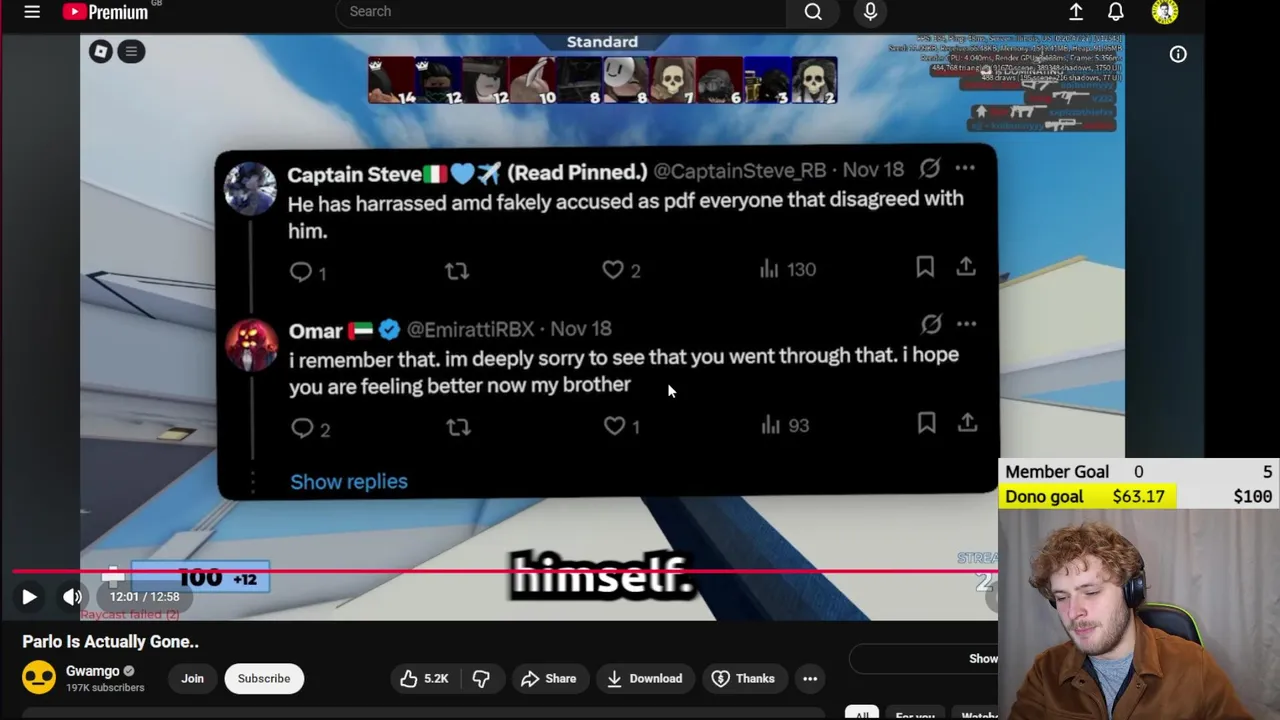Click the search magnifier button
Screen dimensions: 1280x720
[813, 12]
